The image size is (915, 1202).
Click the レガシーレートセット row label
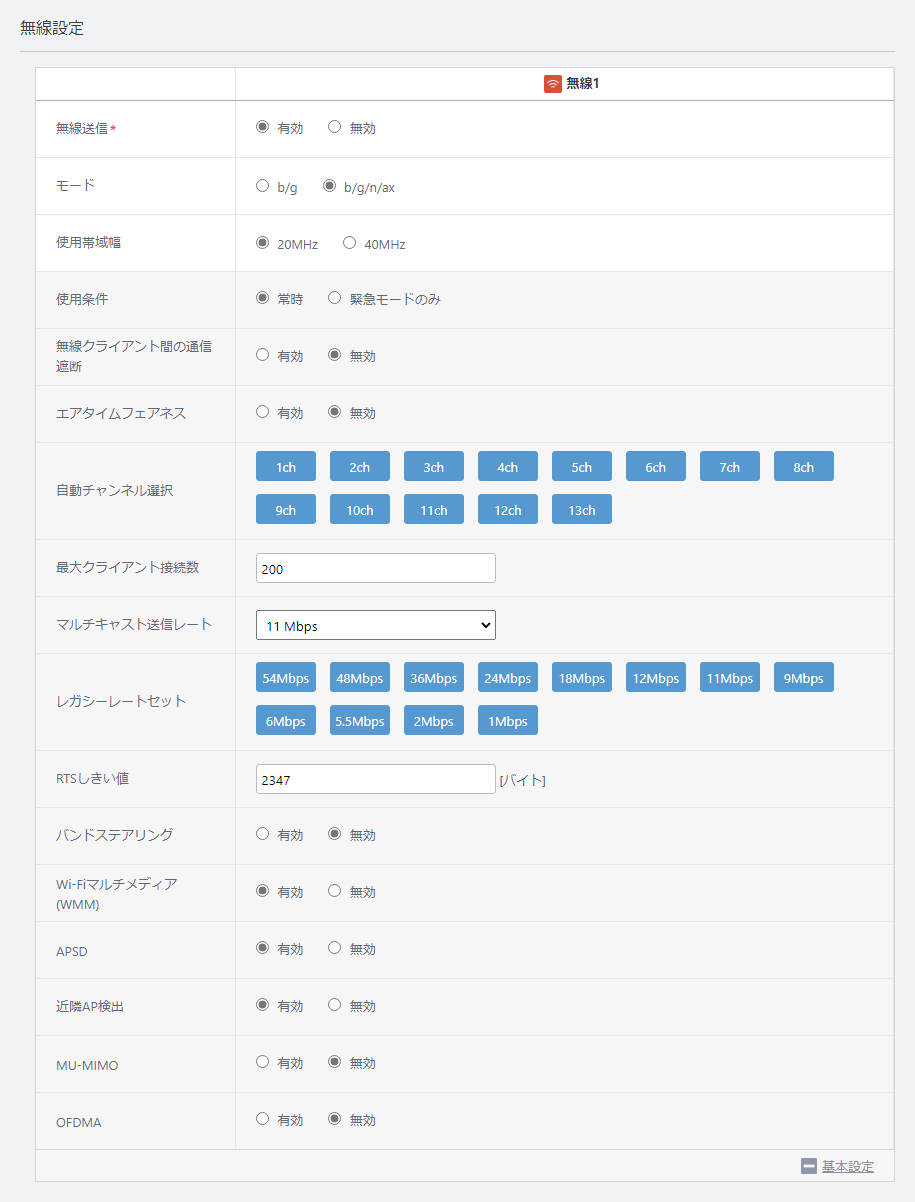[x=121, y=701]
